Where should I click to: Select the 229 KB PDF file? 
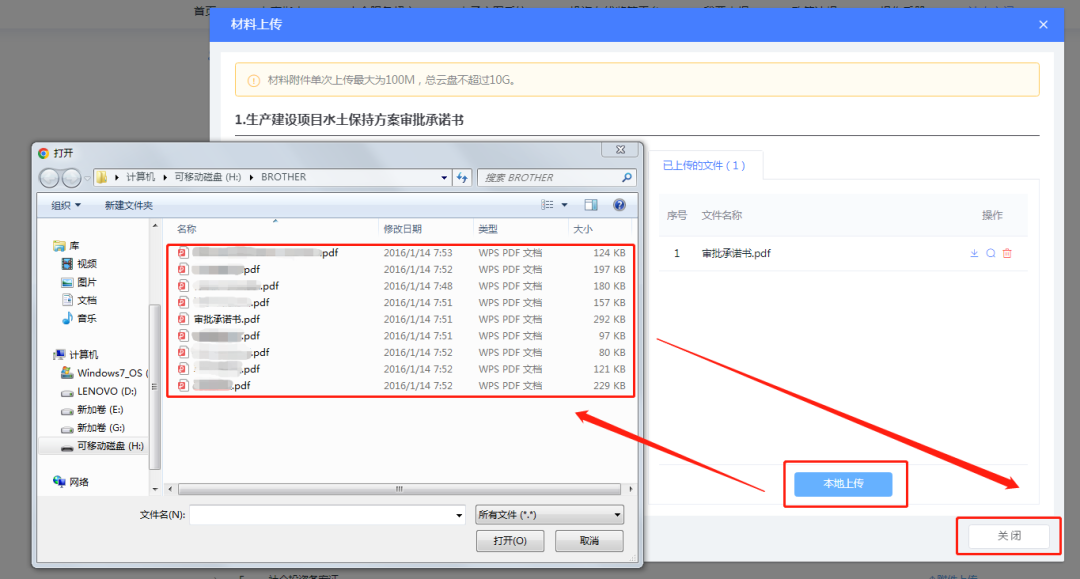click(x=401, y=386)
